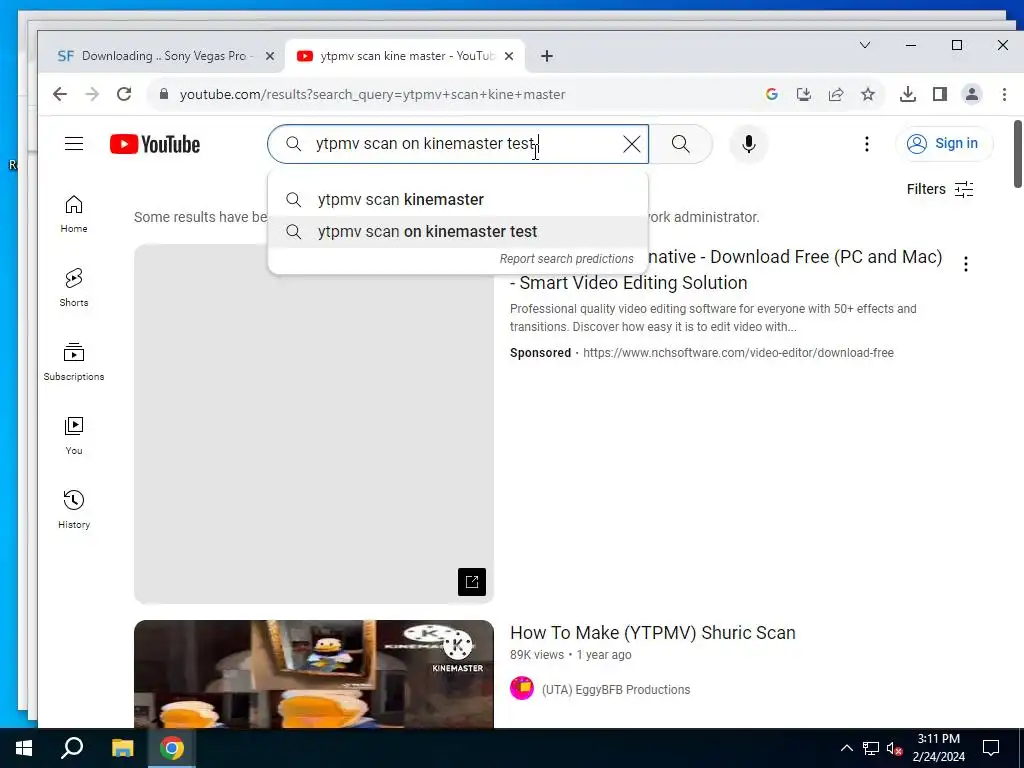The image size is (1024, 768).
Task: Click the Chrome taskbar icon
Action: coord(172,748)
